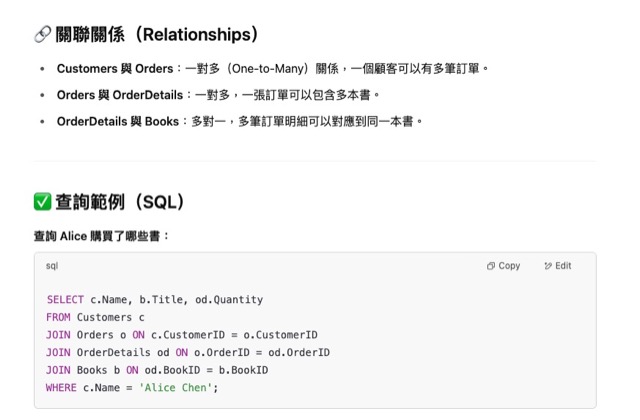Click the 關聯關係 (Relationships) heading
Image resolution: width=640 pixels, height=420 pixels.
(x=157, y=35)
